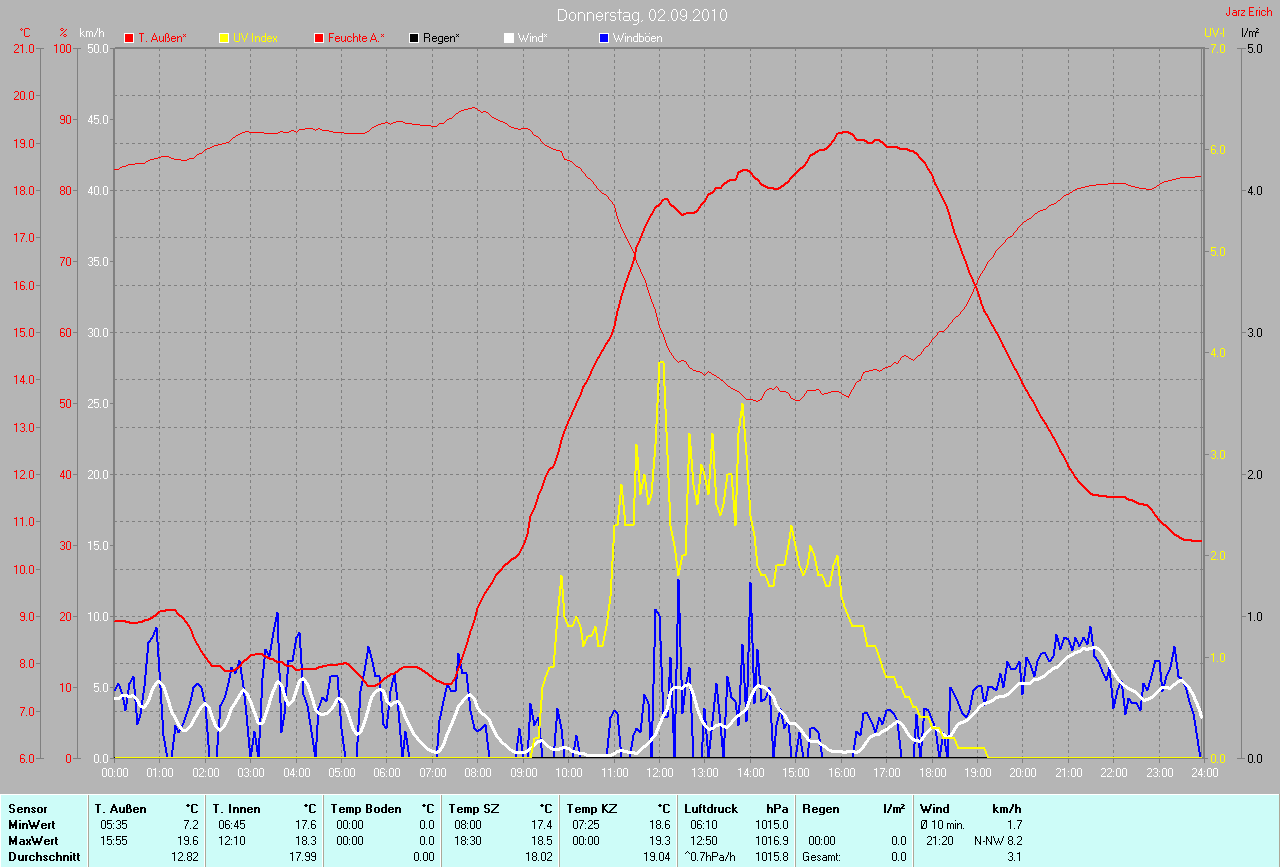Click the black Regen legend swatch
Screen dimensions: 1280x867
[414, 38]
